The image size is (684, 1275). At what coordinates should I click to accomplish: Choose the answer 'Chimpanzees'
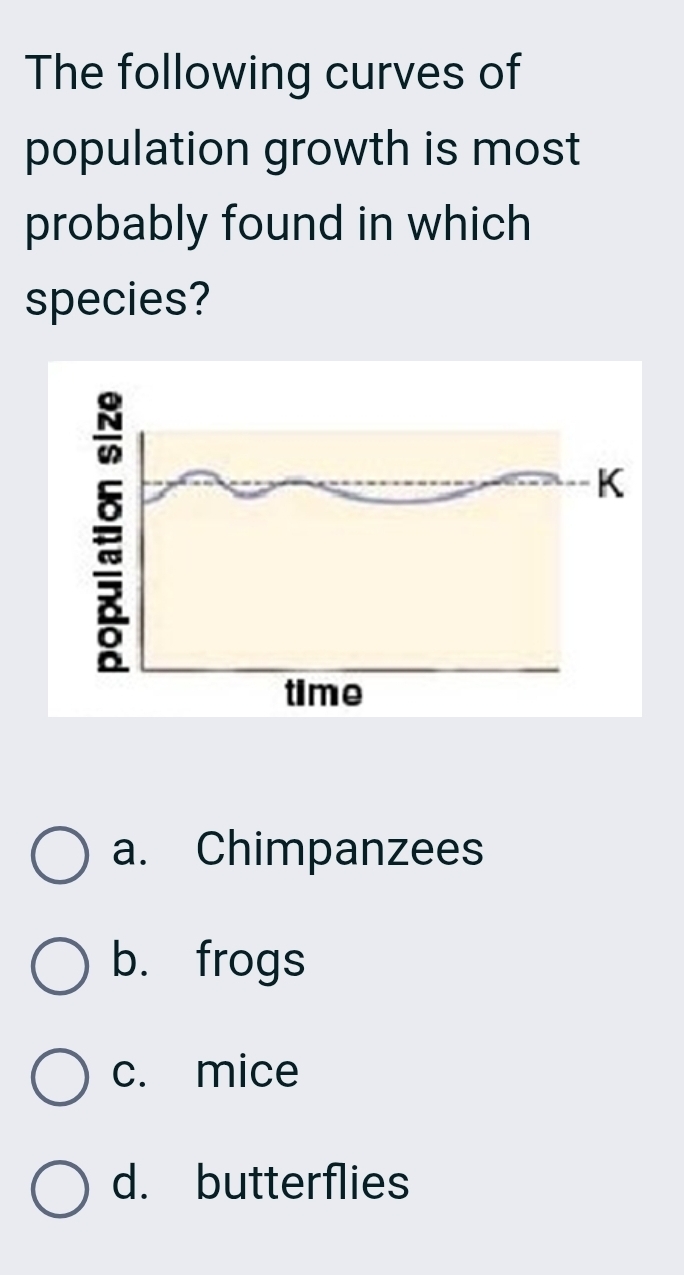click(340, 852)
